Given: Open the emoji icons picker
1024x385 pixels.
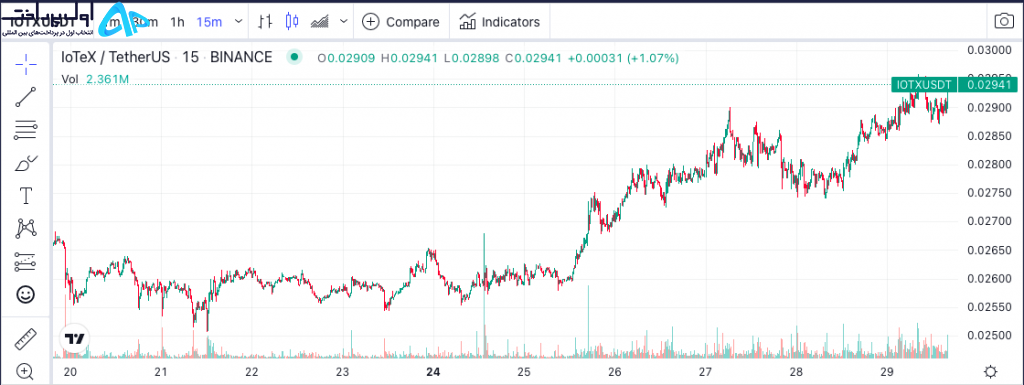Looking at the screenshot, I should click(25, 295).
